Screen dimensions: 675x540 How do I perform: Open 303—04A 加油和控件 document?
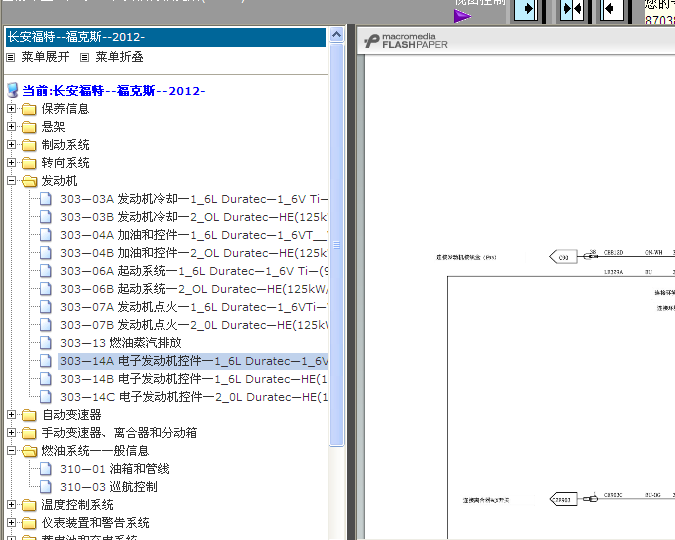tap(194, 235)
